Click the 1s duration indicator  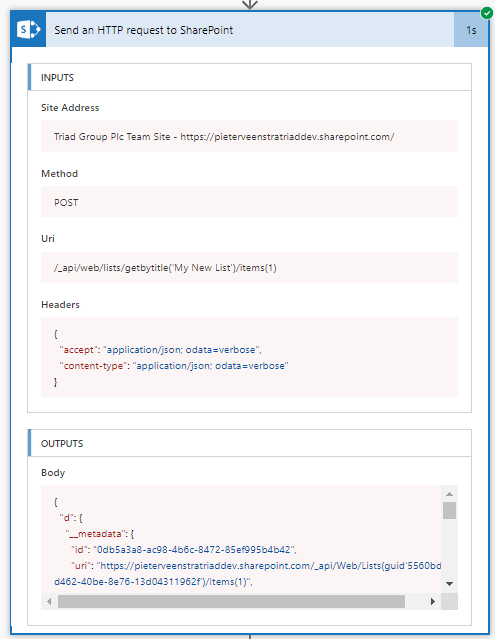coord(471,30)
